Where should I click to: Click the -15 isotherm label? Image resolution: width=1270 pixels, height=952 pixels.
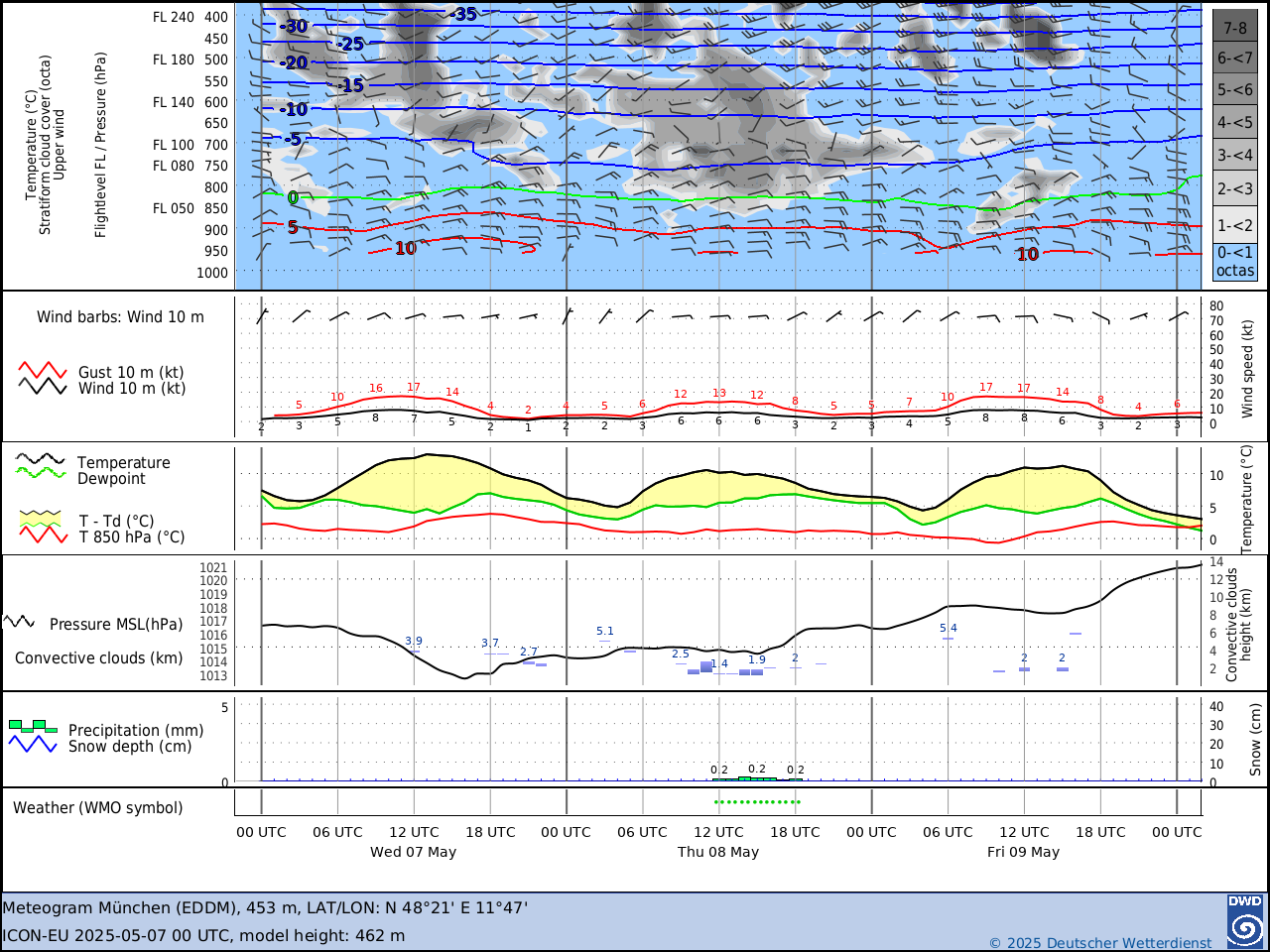pos(349,85)
